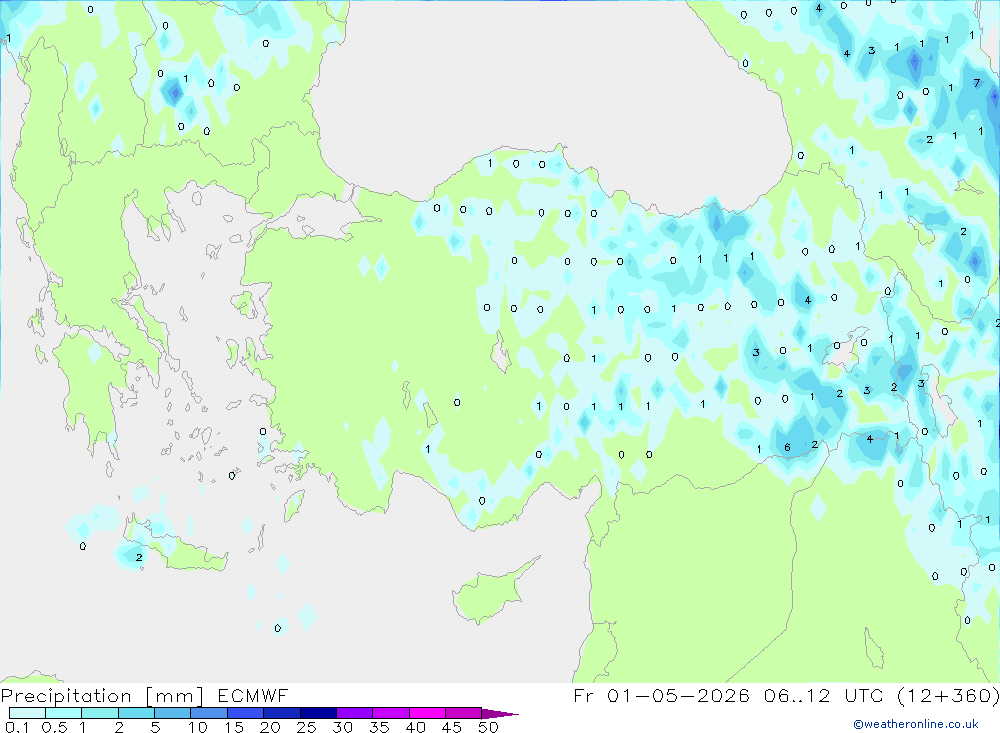Click the precipitation value '7' on the map
The width and height of the screenshot is (1000, 733).
tap(976, 83)
